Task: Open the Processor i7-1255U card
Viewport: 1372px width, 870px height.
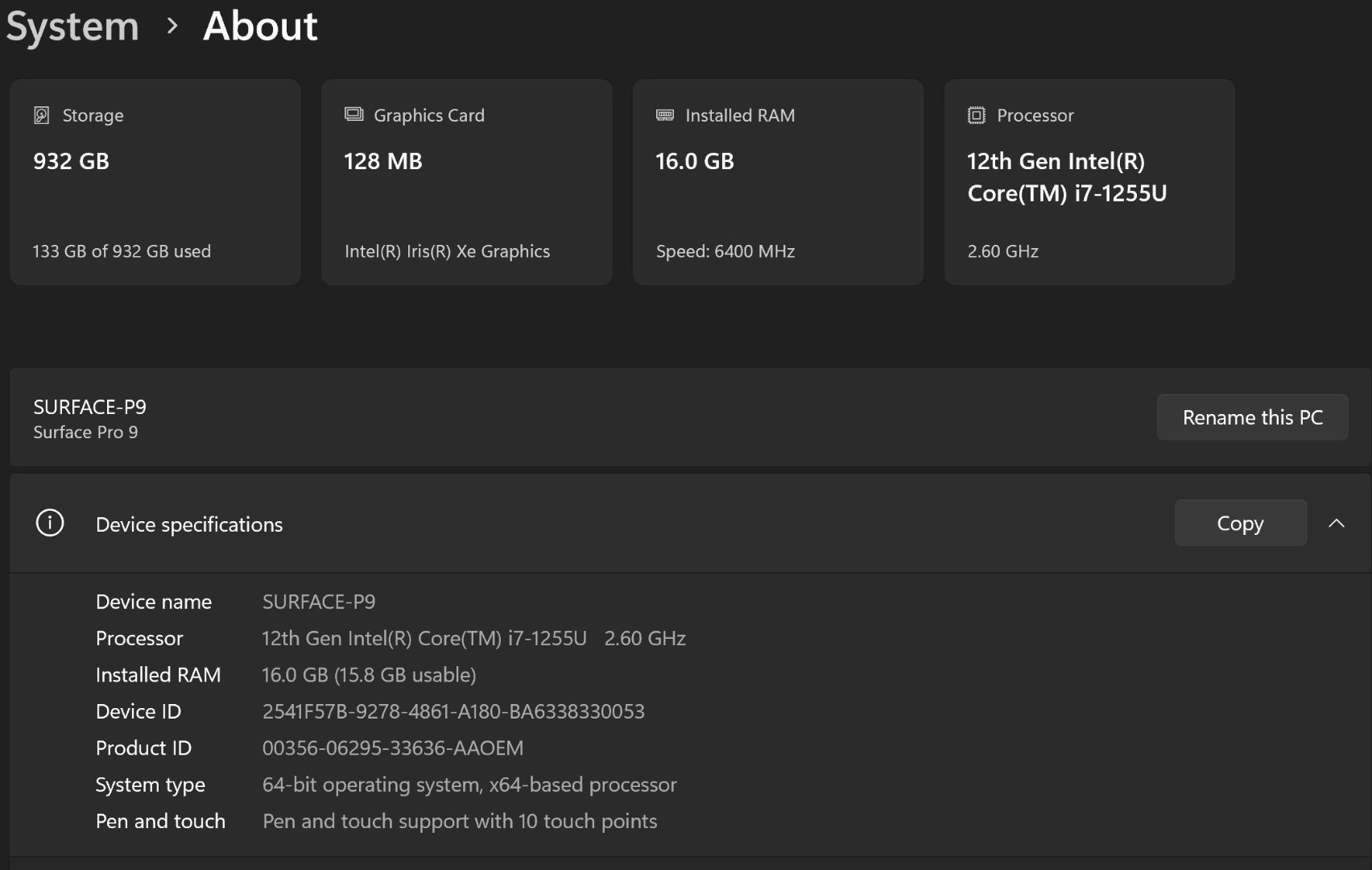Action: [1089, 182]
